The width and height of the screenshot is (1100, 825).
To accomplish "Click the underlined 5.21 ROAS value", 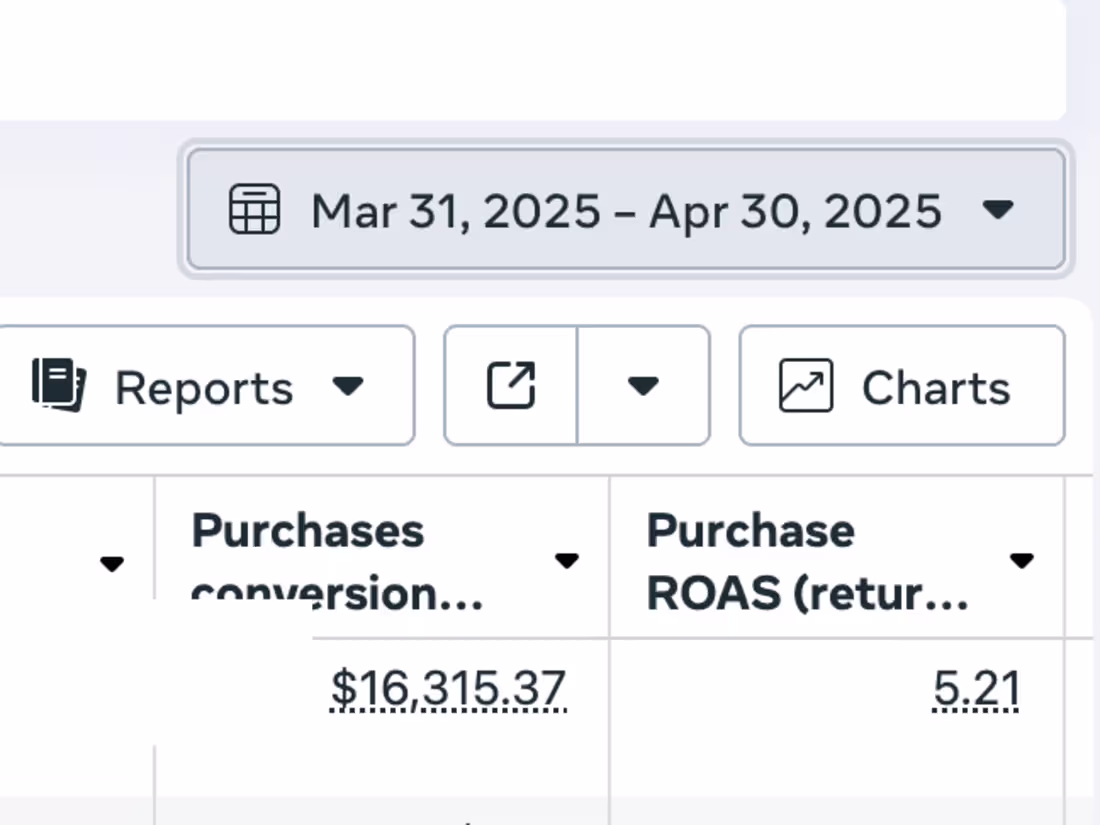I will [977, 688].
